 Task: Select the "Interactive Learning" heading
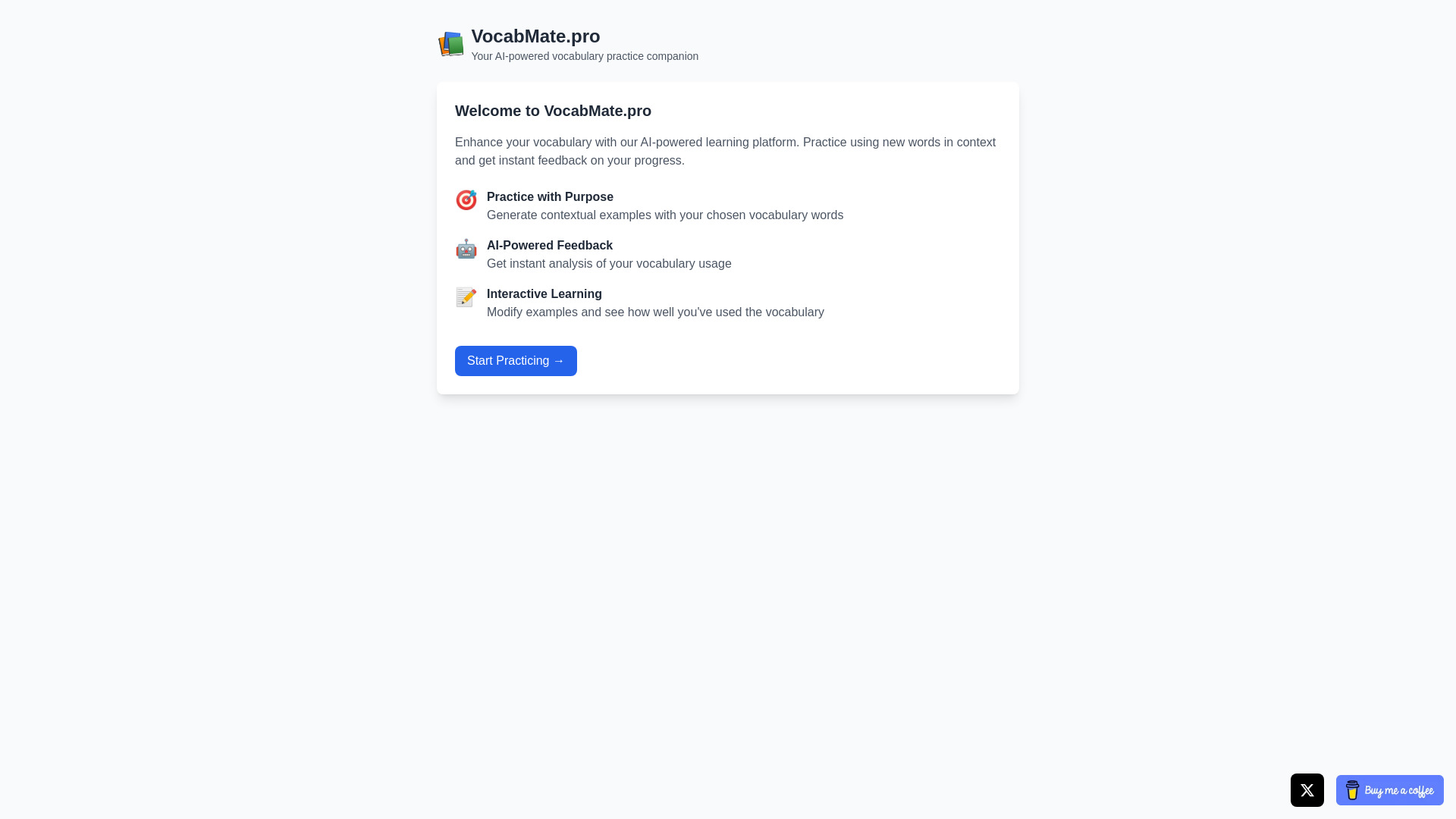544,294
